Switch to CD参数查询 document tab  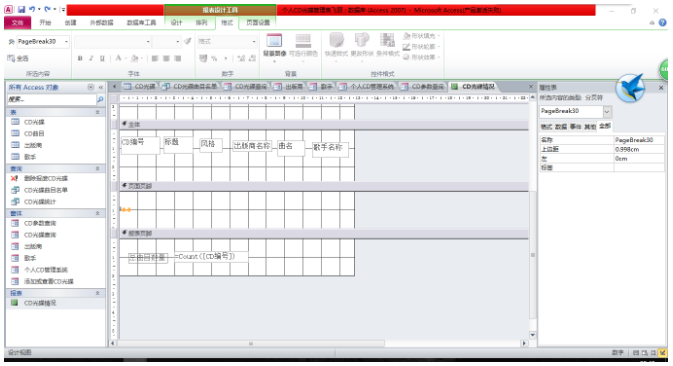pyautogui.click(x=423, y=87)
